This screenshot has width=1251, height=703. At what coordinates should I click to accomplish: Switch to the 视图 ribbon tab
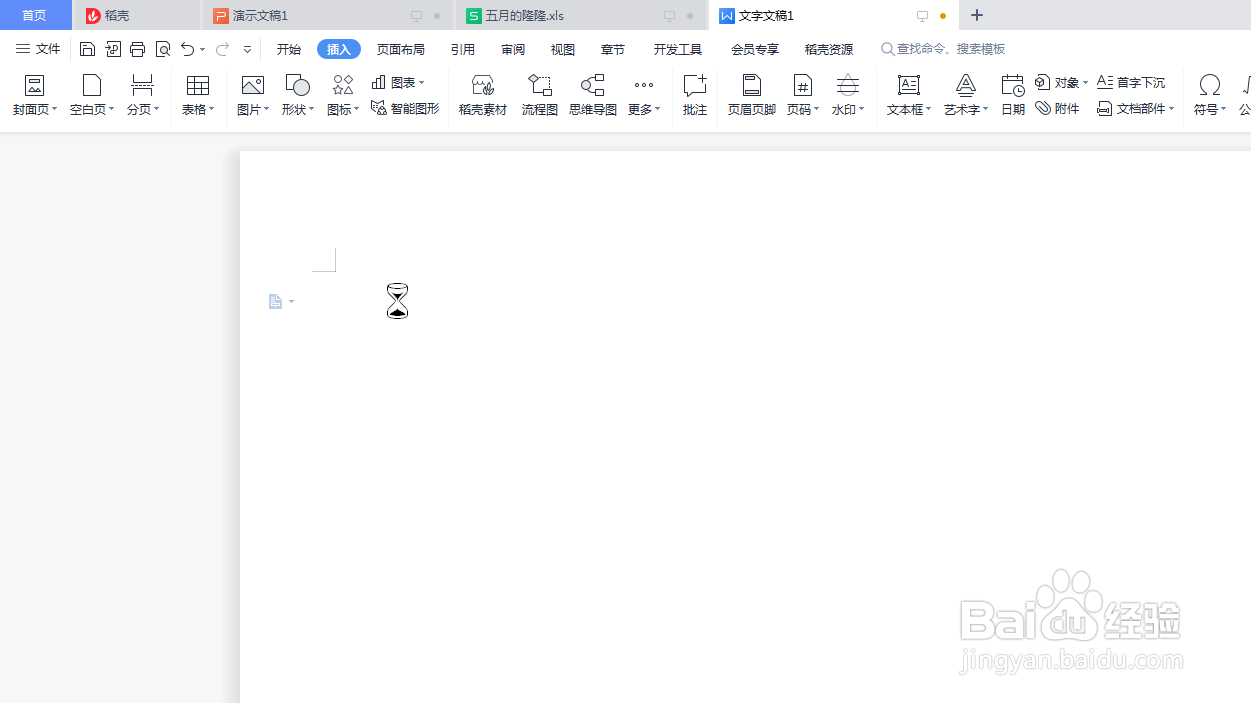point(563,49)
